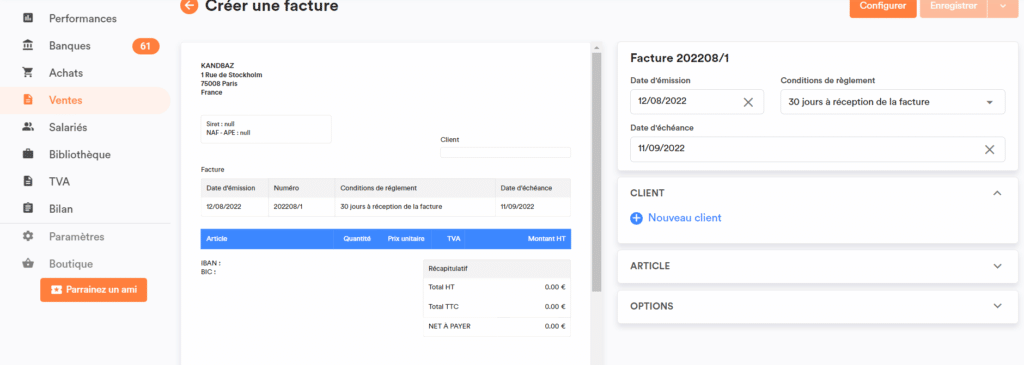
Task: Click the 11/09/2022 cell in preview table
Action: point(533,206)
